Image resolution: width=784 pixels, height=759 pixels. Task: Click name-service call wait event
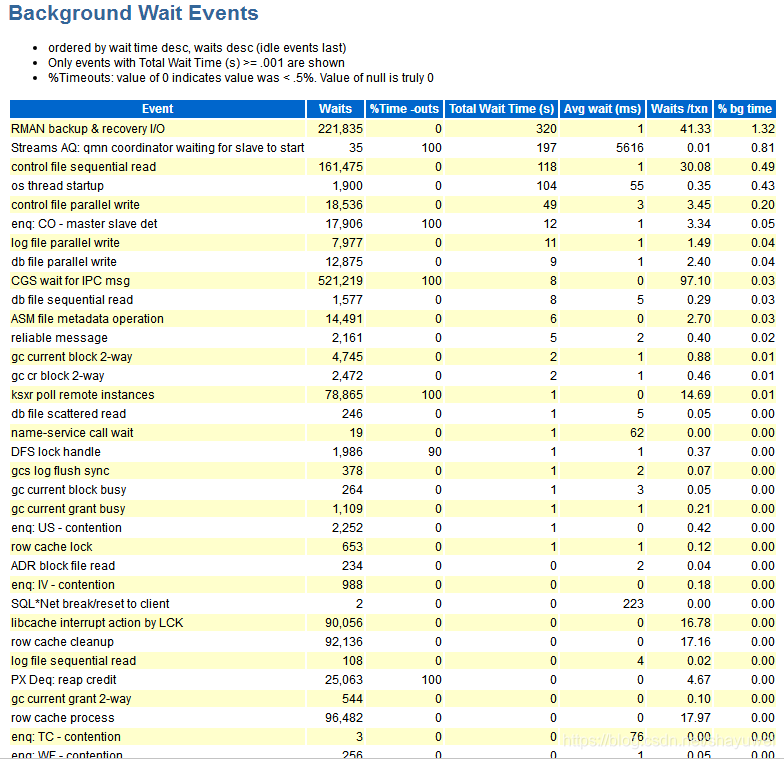72,432
